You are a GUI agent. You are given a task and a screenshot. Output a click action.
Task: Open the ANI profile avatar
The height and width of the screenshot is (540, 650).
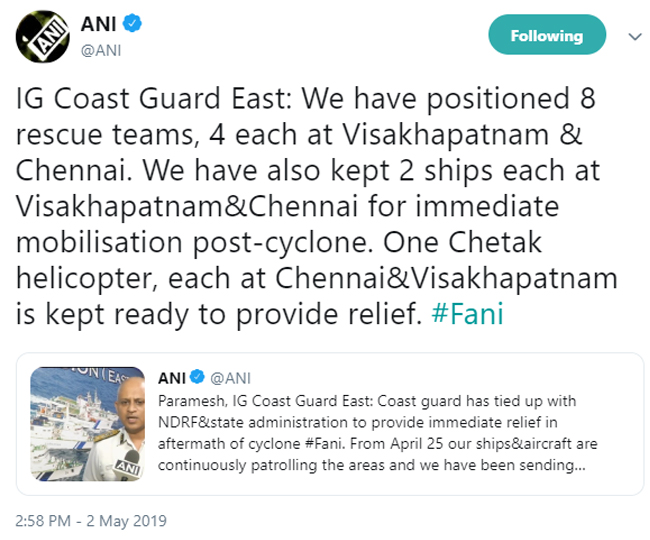click(43, 36)
